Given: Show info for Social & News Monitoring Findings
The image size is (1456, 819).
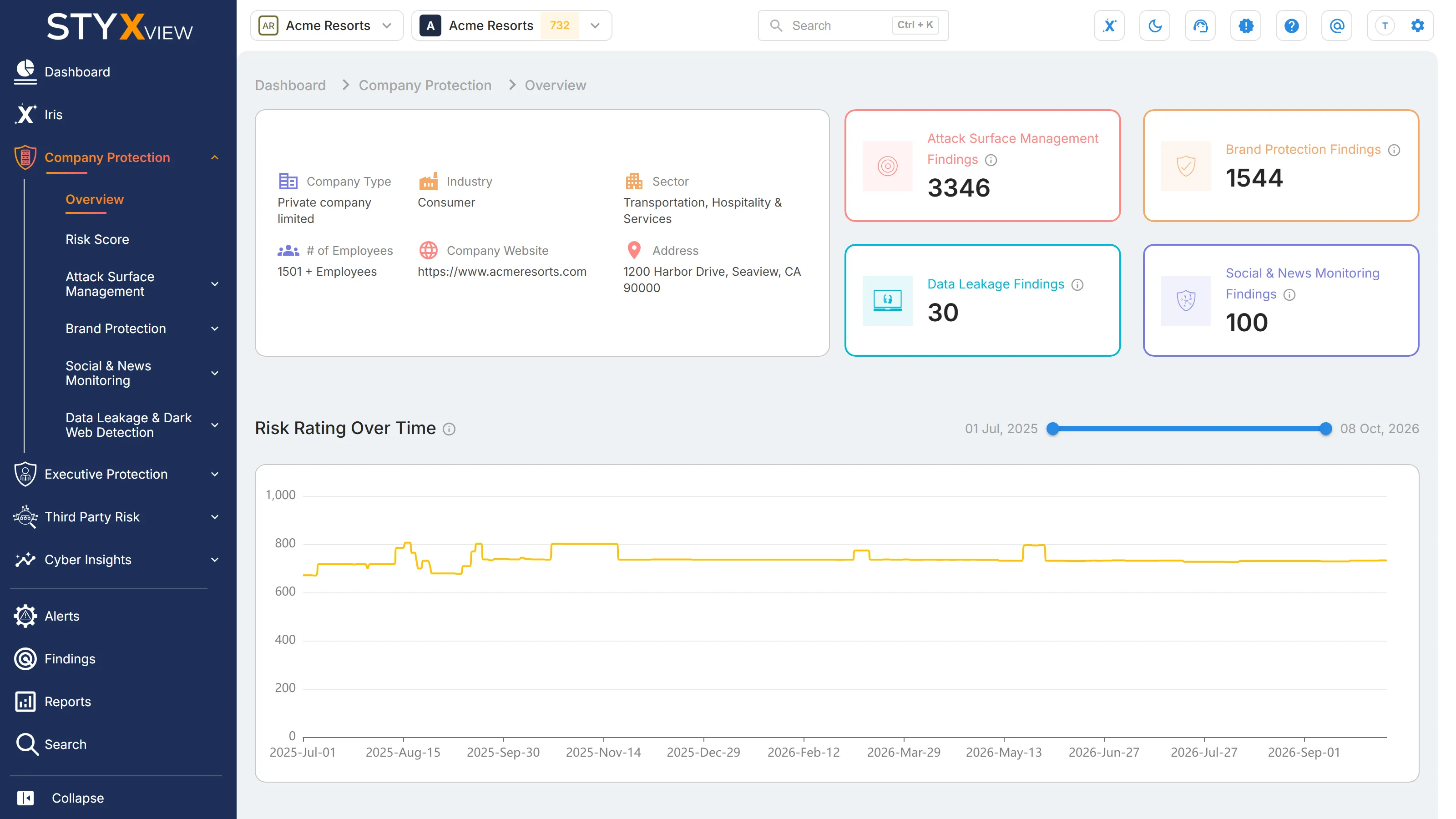Looking at the screenshot, I should tap(1289, 294).
